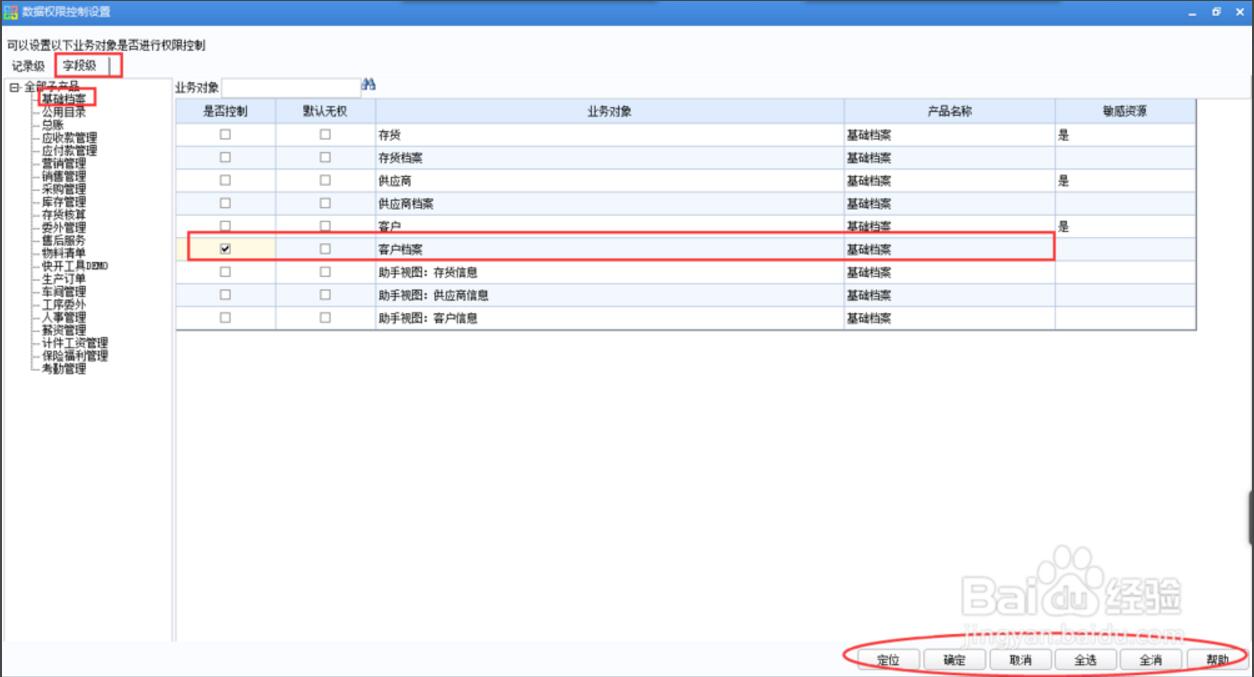1254x677 pixels.
Task: Tick 是否控制 for 助手视图：客户信息 row
Action: click(x=225, y=318)
